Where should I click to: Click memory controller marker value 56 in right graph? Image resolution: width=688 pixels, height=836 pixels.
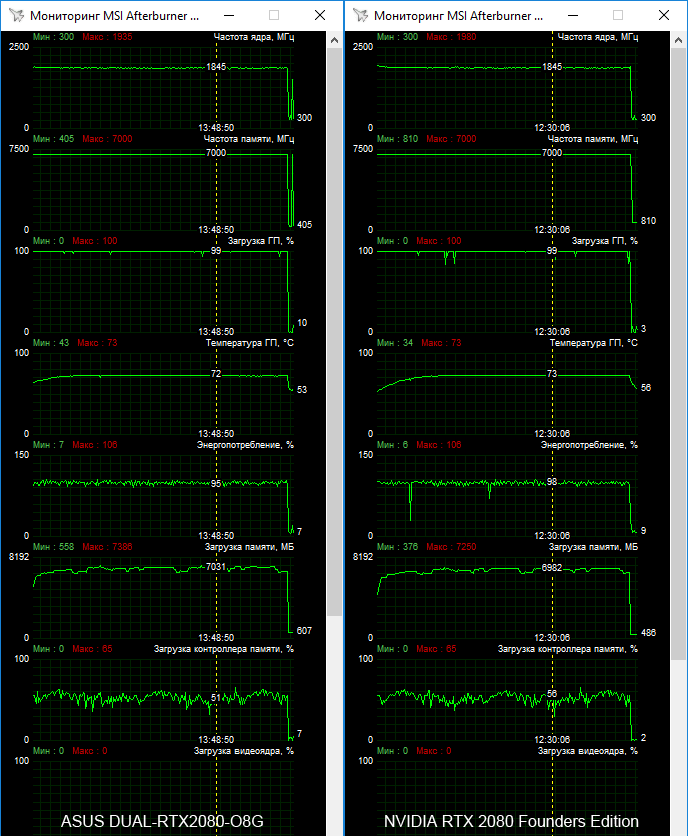[552, 694]
